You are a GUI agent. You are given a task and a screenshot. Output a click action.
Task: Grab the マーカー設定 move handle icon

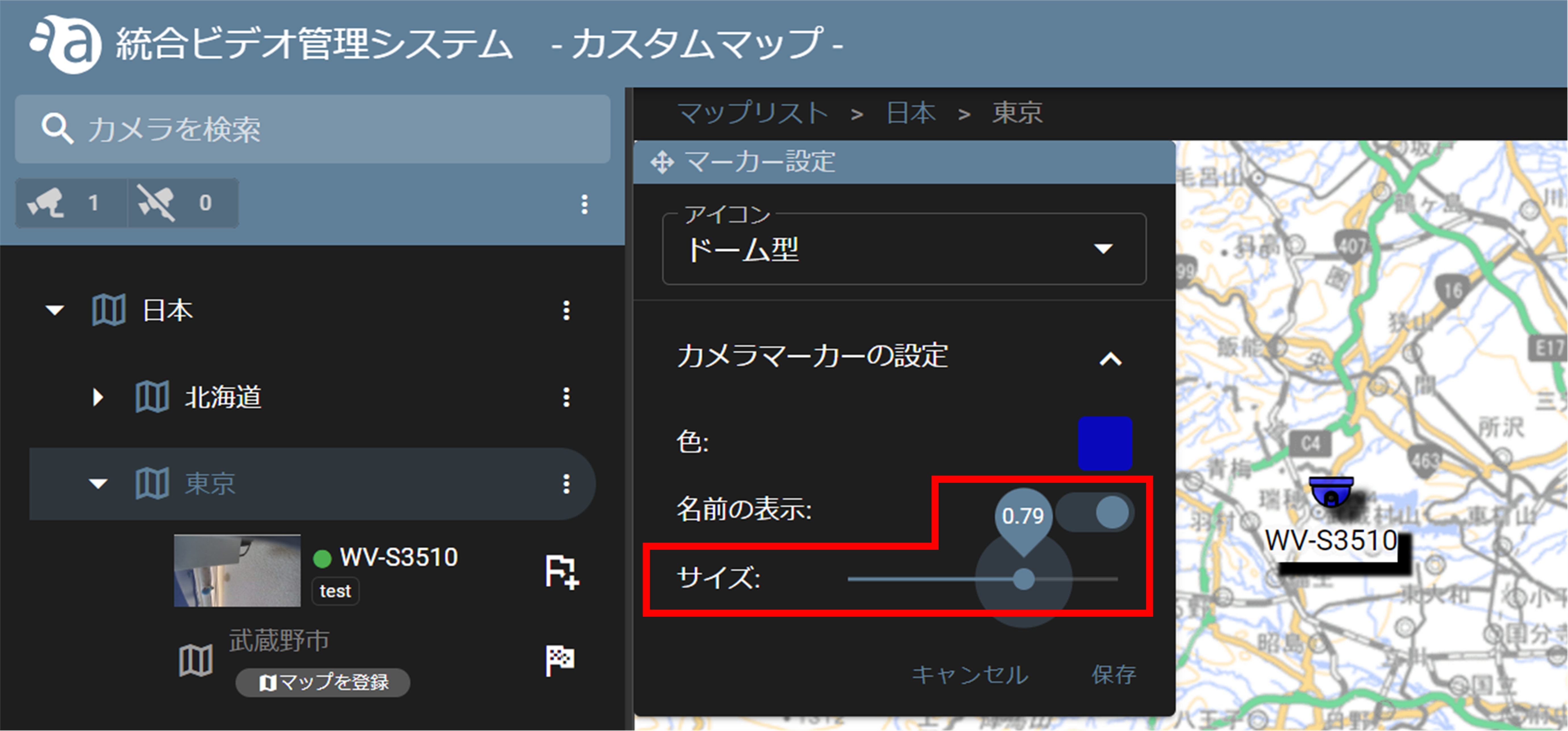tap(662, 162)
